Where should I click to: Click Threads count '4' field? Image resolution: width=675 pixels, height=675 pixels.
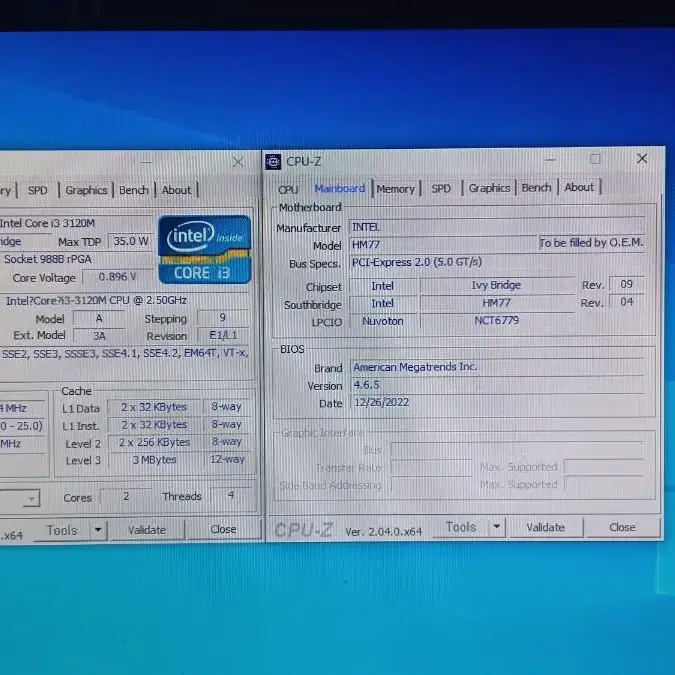231,495
